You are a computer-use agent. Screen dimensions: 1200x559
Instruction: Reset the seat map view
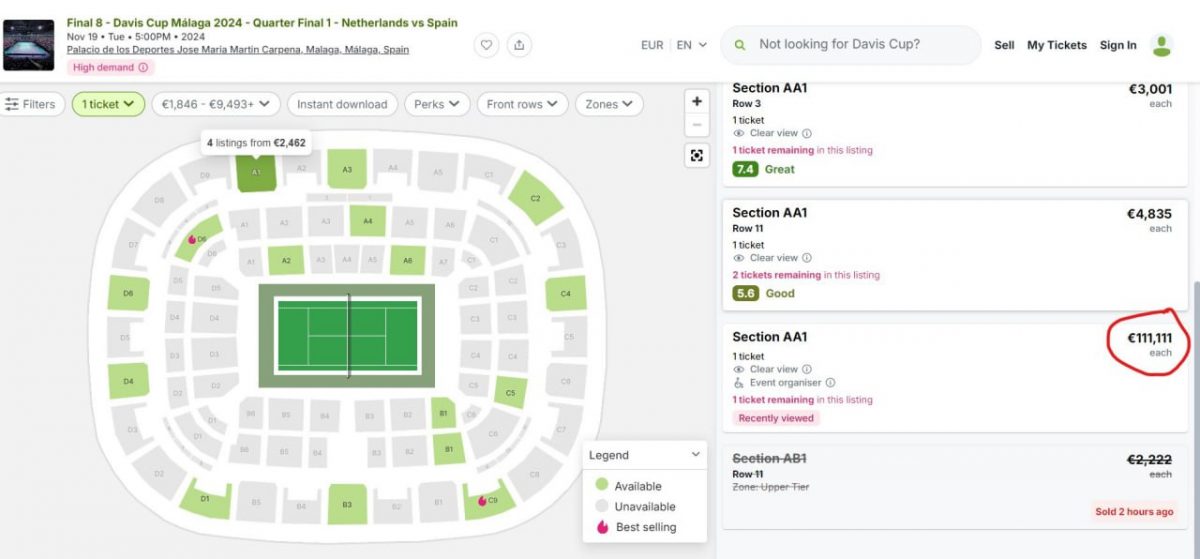point(697,155)
